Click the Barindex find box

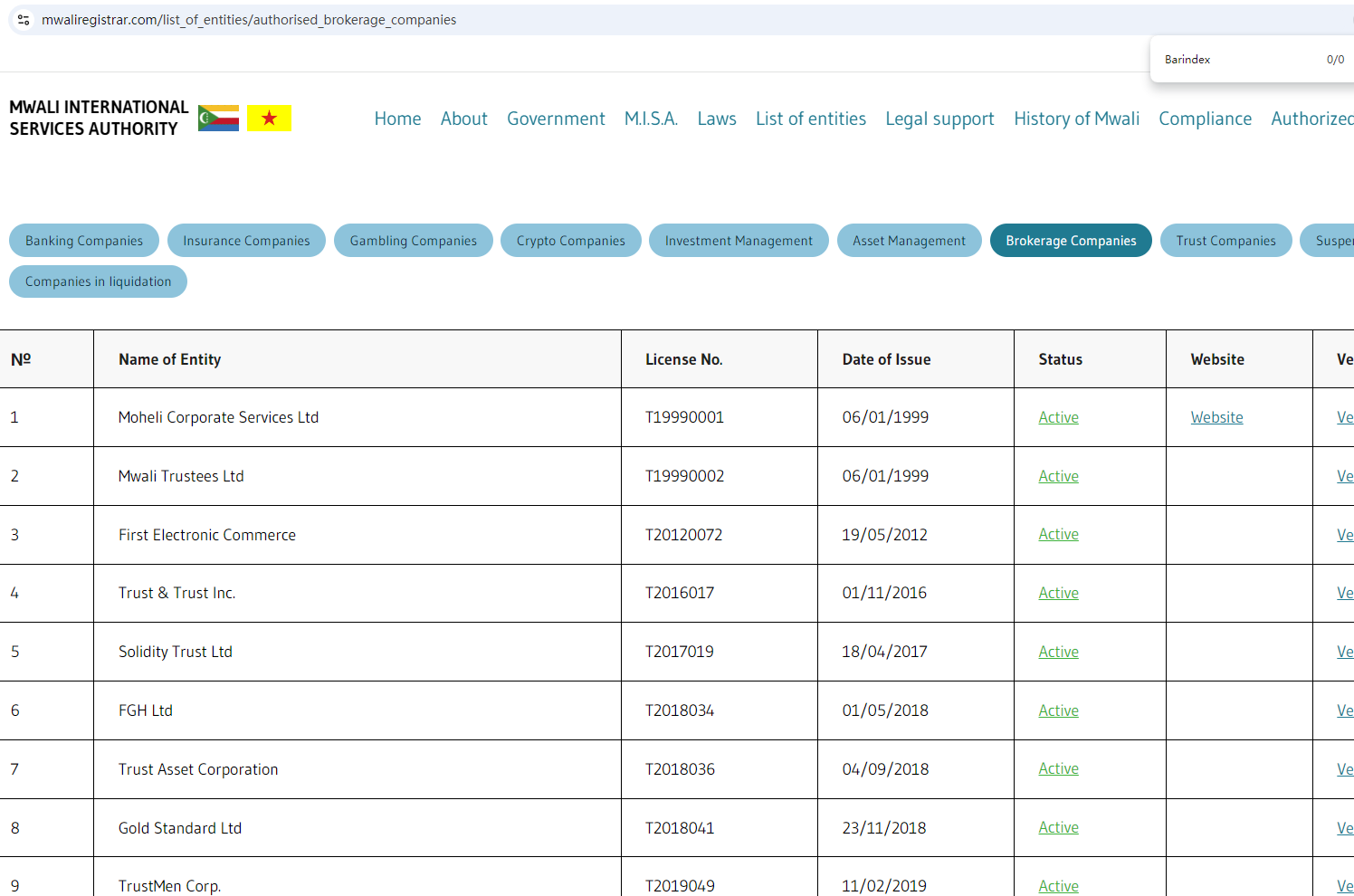1231,60
